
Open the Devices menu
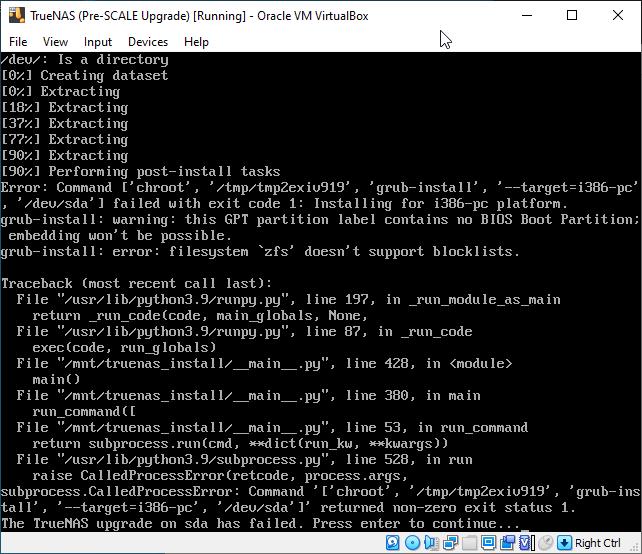point(148,42)
